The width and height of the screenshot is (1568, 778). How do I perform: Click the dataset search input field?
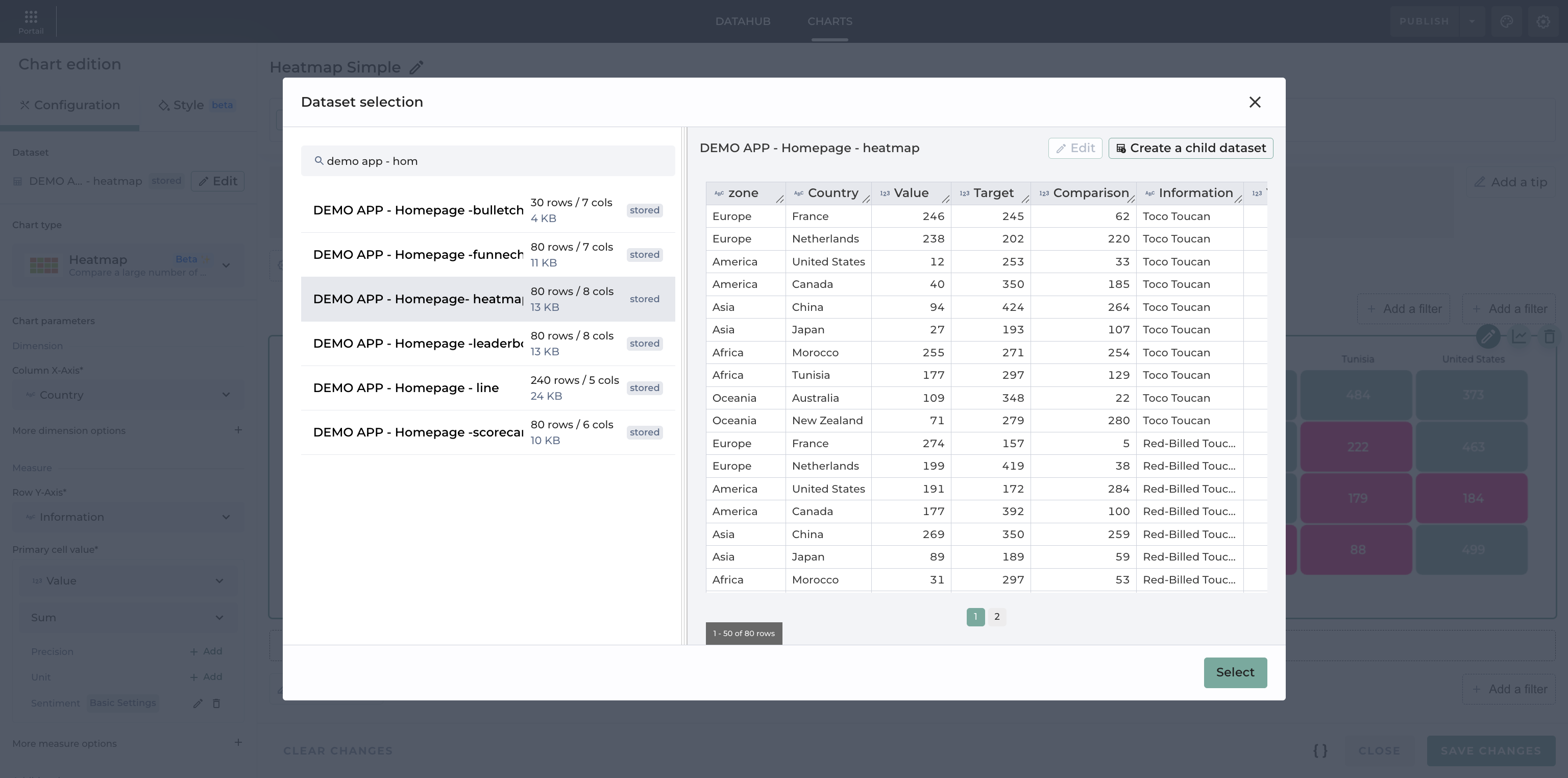coord(487,161)
